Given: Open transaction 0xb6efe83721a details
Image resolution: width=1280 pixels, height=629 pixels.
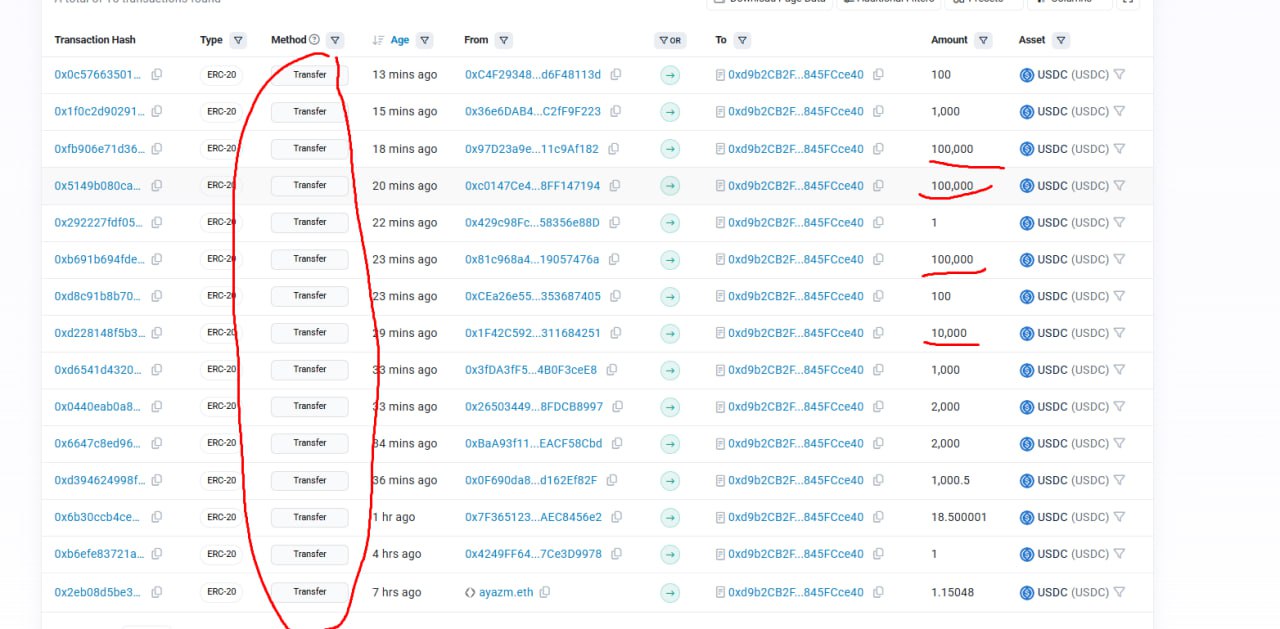Looking at the screenshot, I should pyautogui.click(x=99, y=555).
